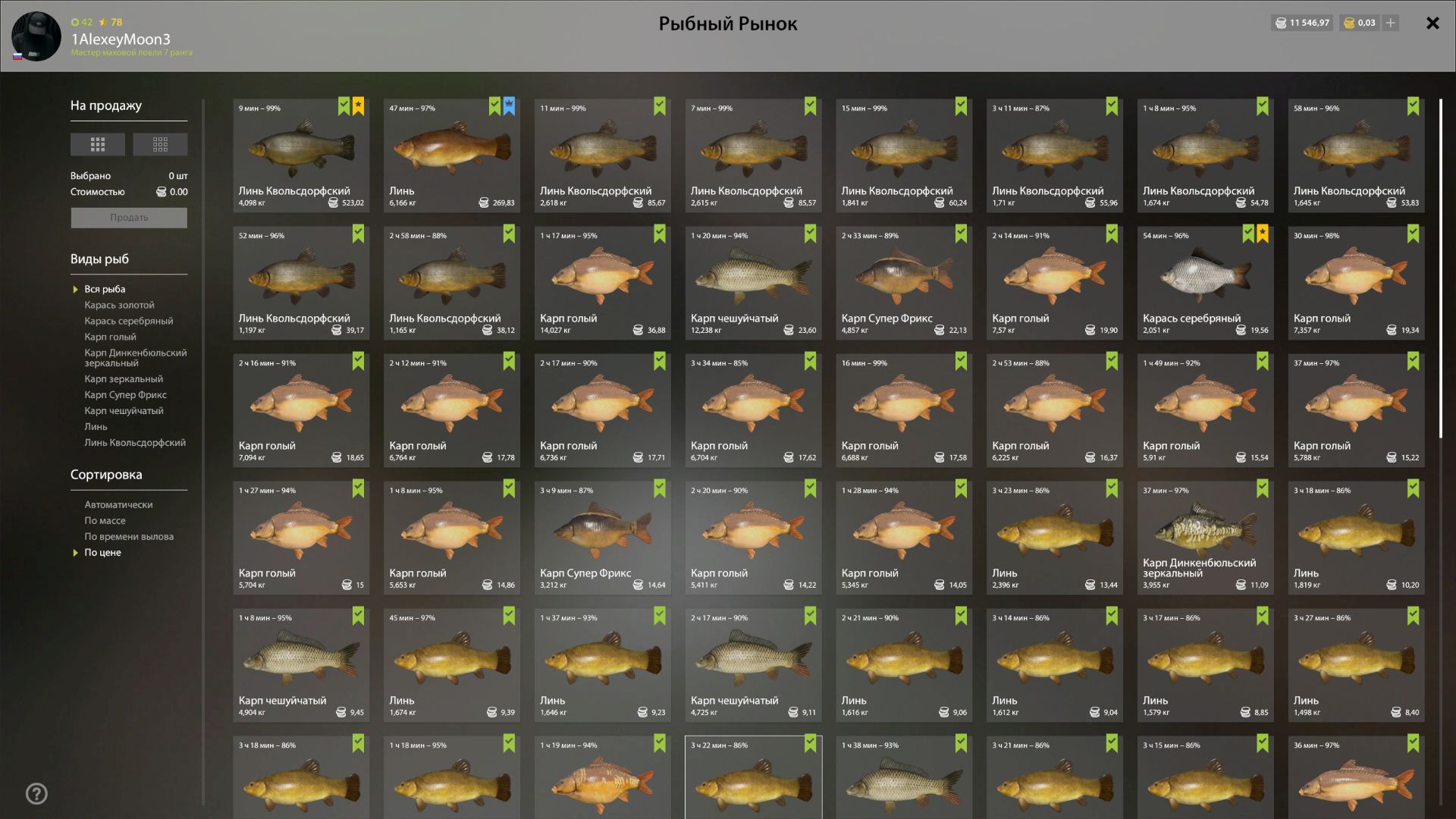1456x819 pixels.
Task: Toggle green checkmark on Карп Супер Фрикс 4,857 kg
Action: pos(961,234)
